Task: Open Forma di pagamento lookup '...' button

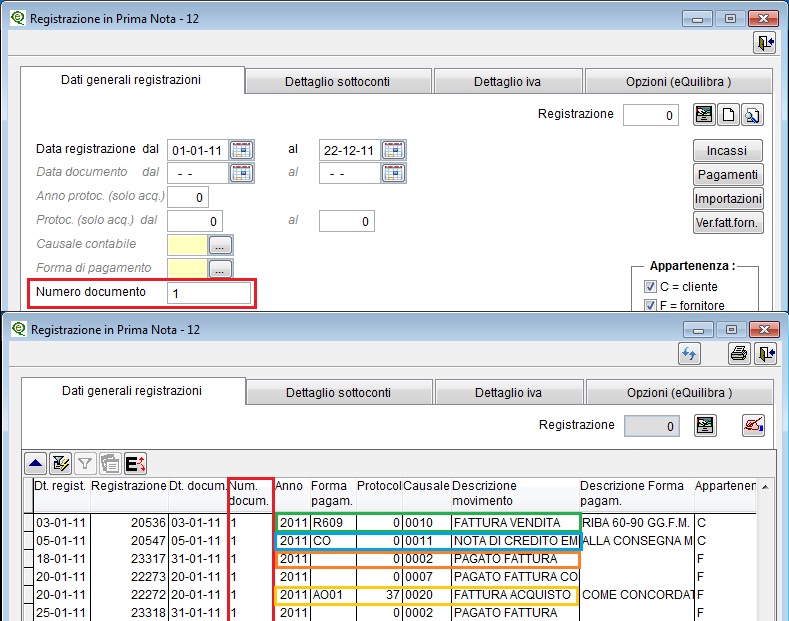Action: point(220,269)
